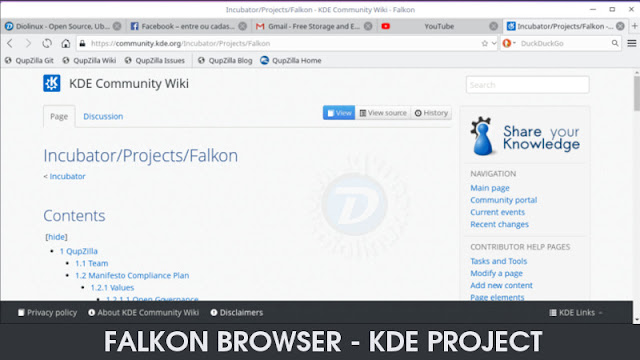The height and width of the screenshot is (360, 640).
Task: Open the DuckDuckGo search engine dropdown
Action: pyautogui.click(x=509, y=43)
